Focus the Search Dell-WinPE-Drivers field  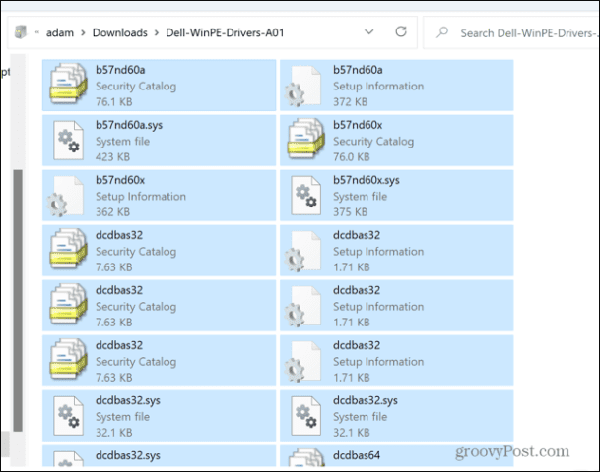pos(512,33)
